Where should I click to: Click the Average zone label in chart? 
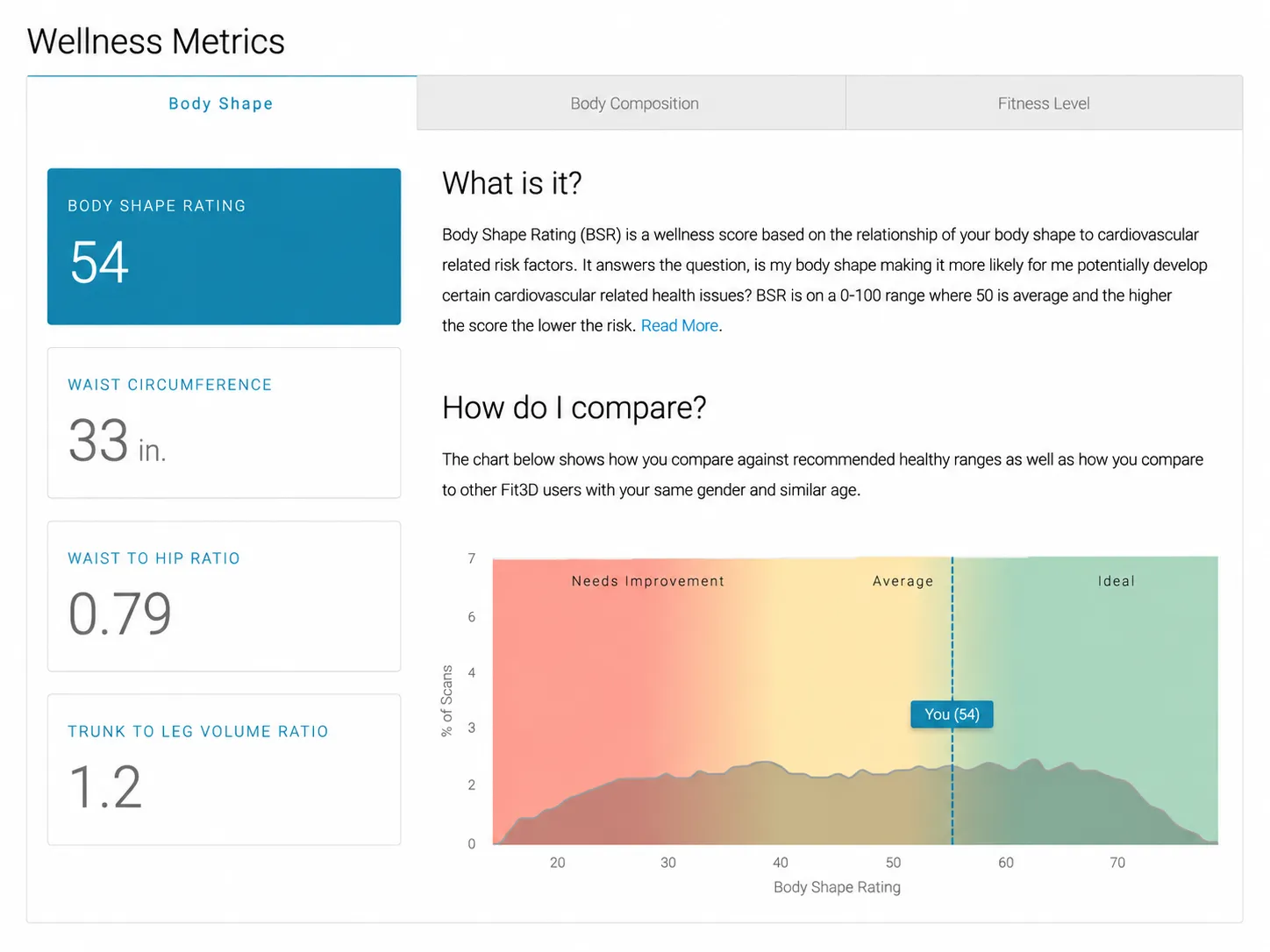tap(903, 581)
